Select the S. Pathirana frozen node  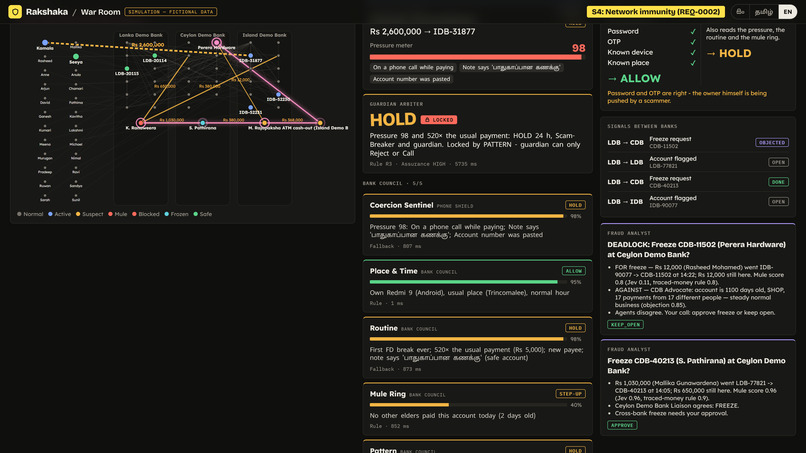pyautogui.click(x=203, y=122)
